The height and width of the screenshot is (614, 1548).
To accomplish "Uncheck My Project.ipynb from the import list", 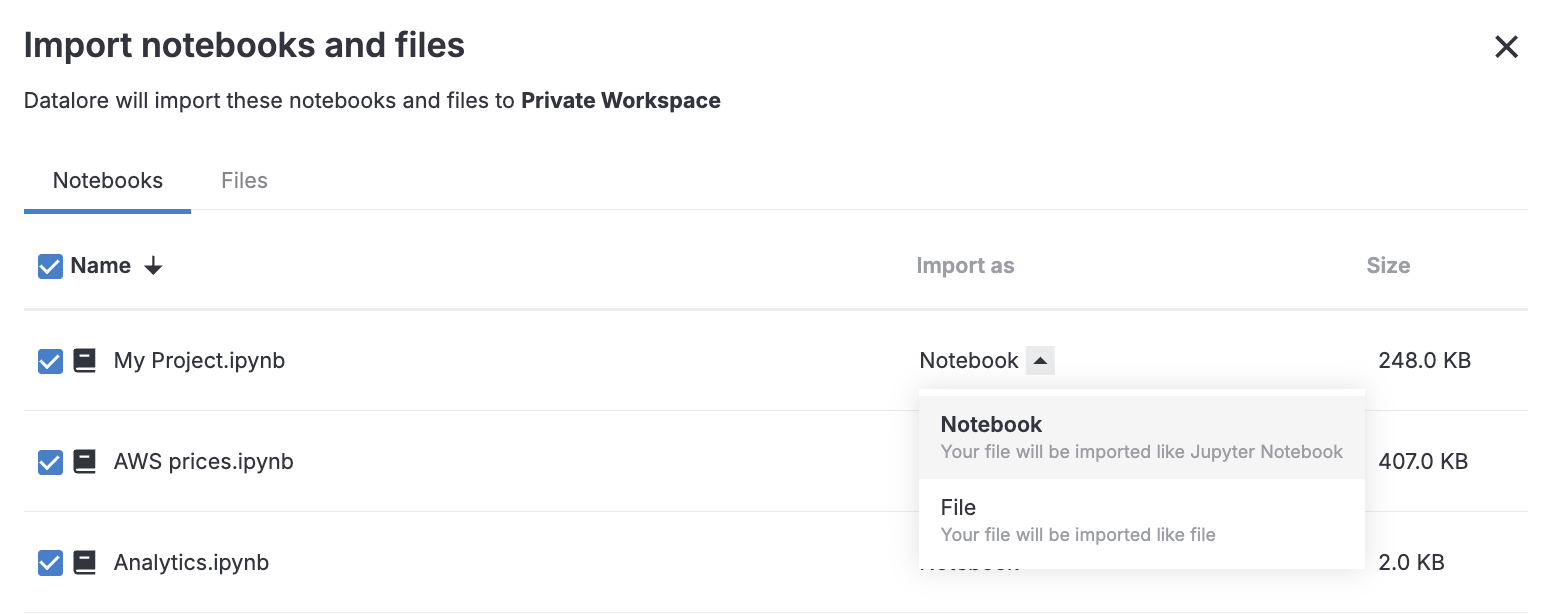I will pos(50,361).
